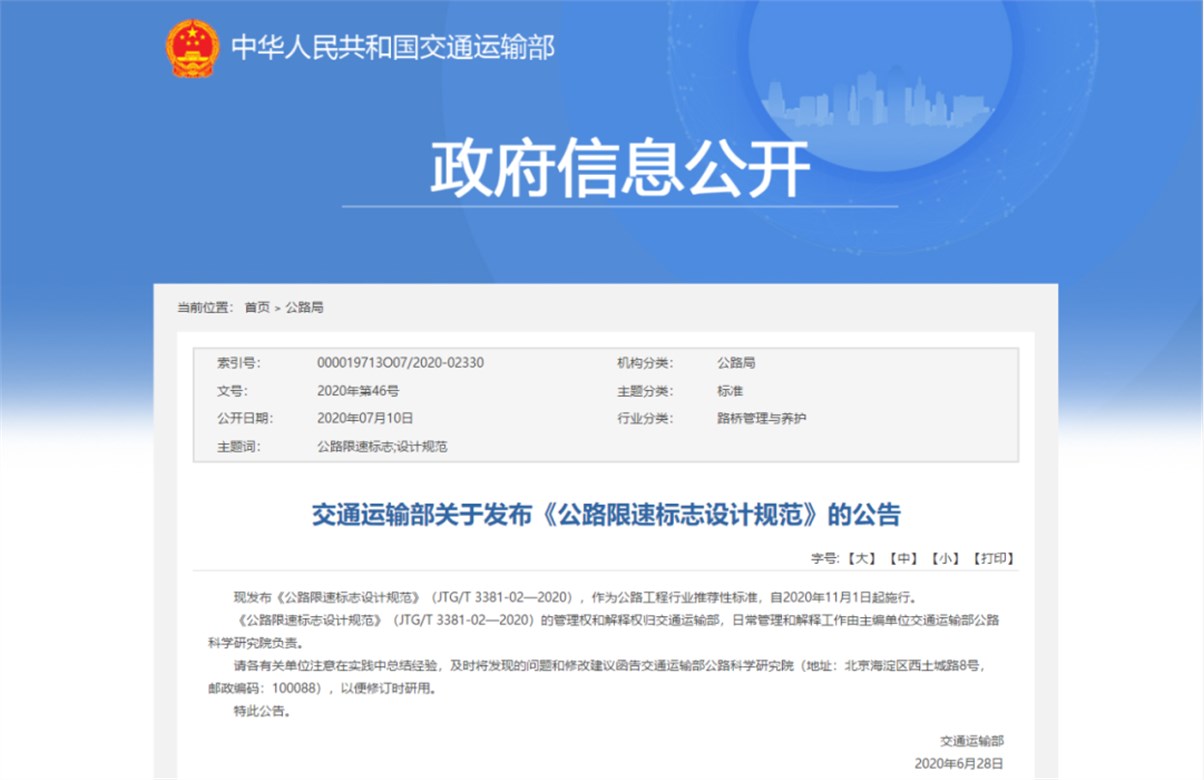Click the keywords value 公路限速标志;设计规范
The height and width of the screenshot is (780, 1204).
382,447
